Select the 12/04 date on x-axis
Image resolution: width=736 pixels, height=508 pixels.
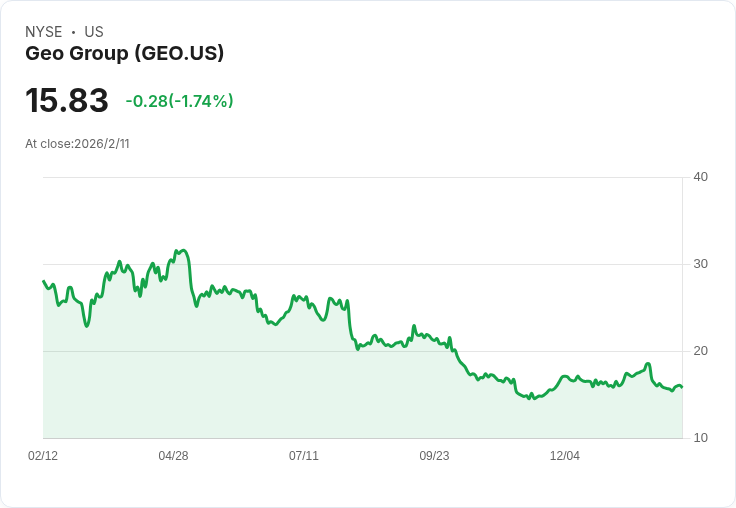(x=565, y=456)
